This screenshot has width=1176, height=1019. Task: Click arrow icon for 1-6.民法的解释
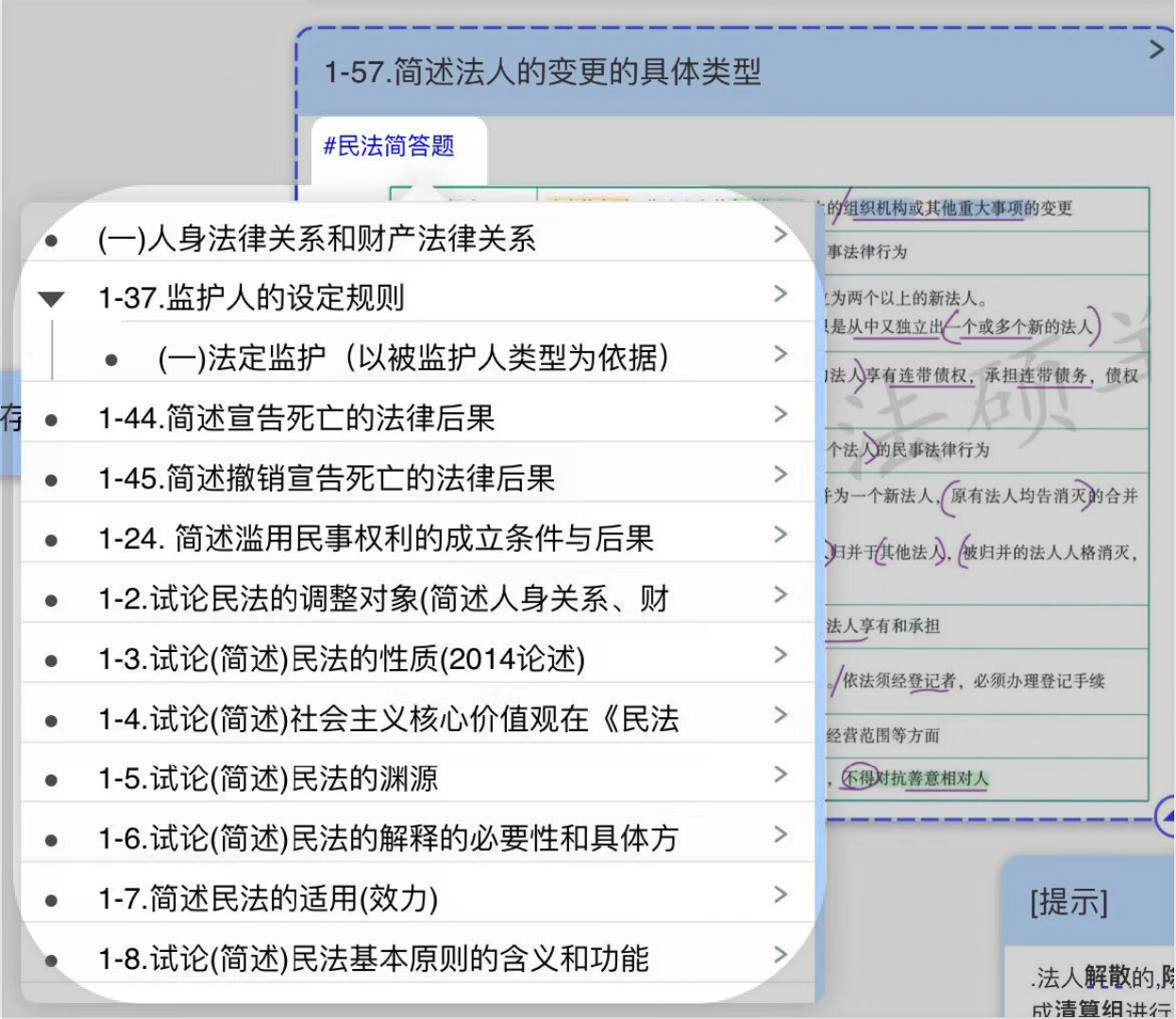(x=780, y=835)
